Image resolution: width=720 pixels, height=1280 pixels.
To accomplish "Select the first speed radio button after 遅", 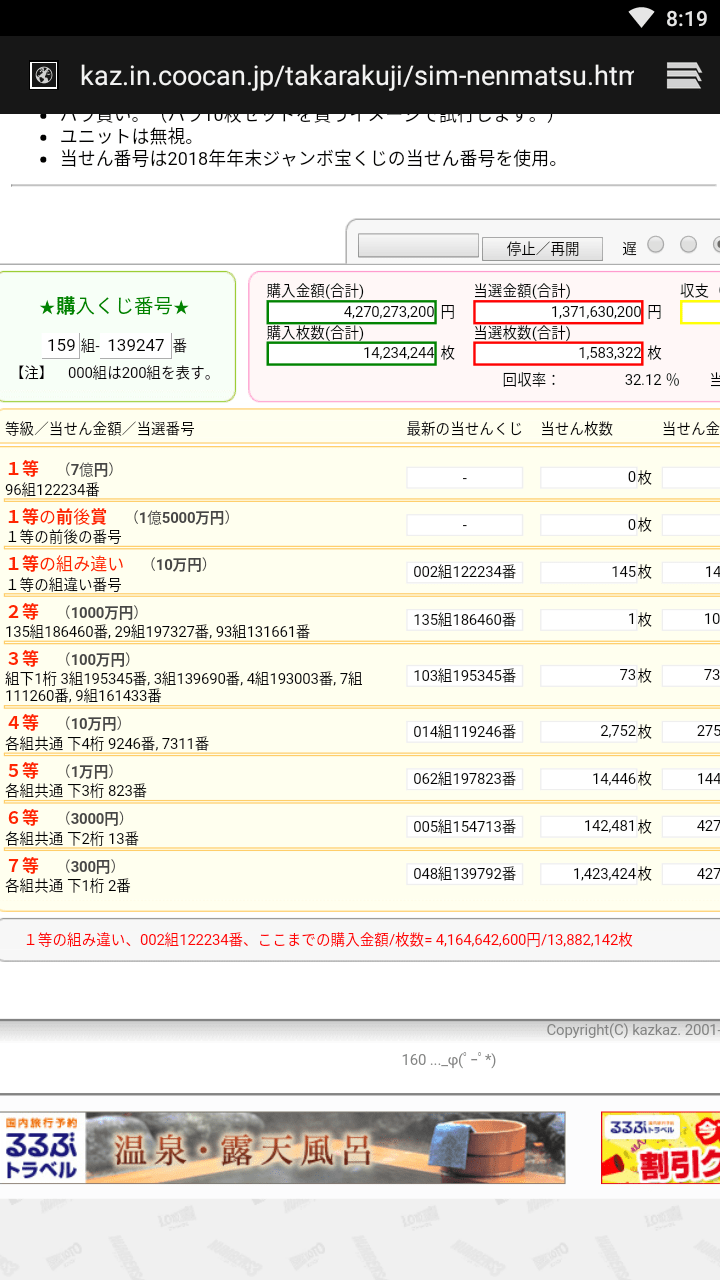I will point(656,245).
